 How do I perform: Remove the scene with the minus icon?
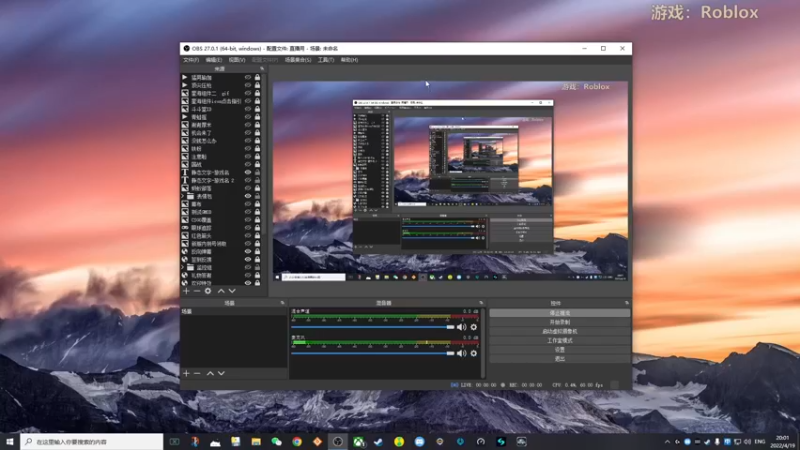coord(197,373)
